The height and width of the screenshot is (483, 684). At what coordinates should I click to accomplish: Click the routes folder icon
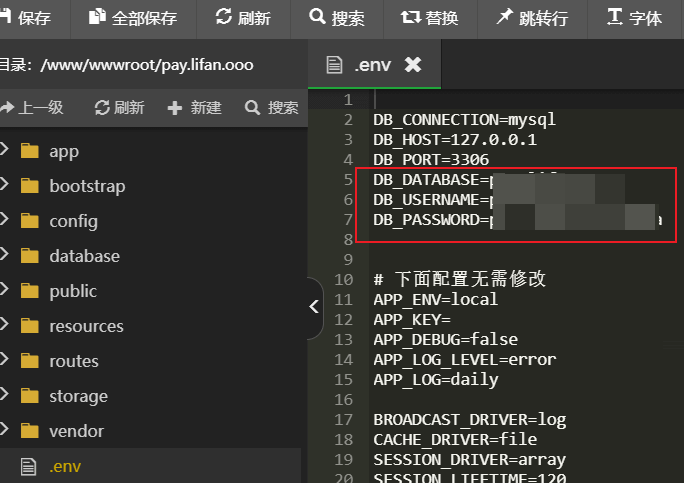(30, 361)
